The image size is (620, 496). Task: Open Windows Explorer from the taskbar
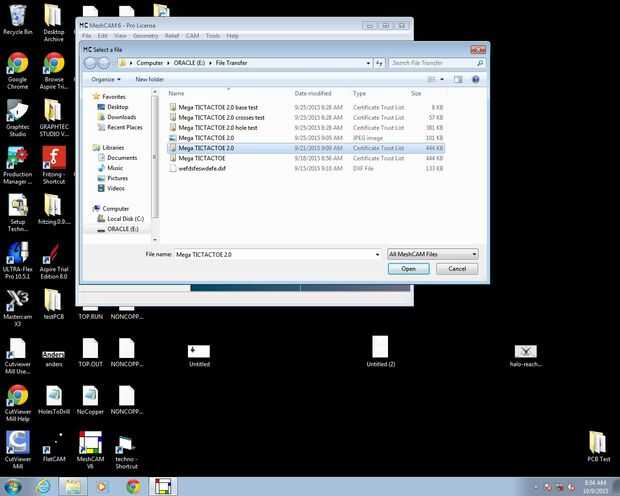click(x=73, y=487)
